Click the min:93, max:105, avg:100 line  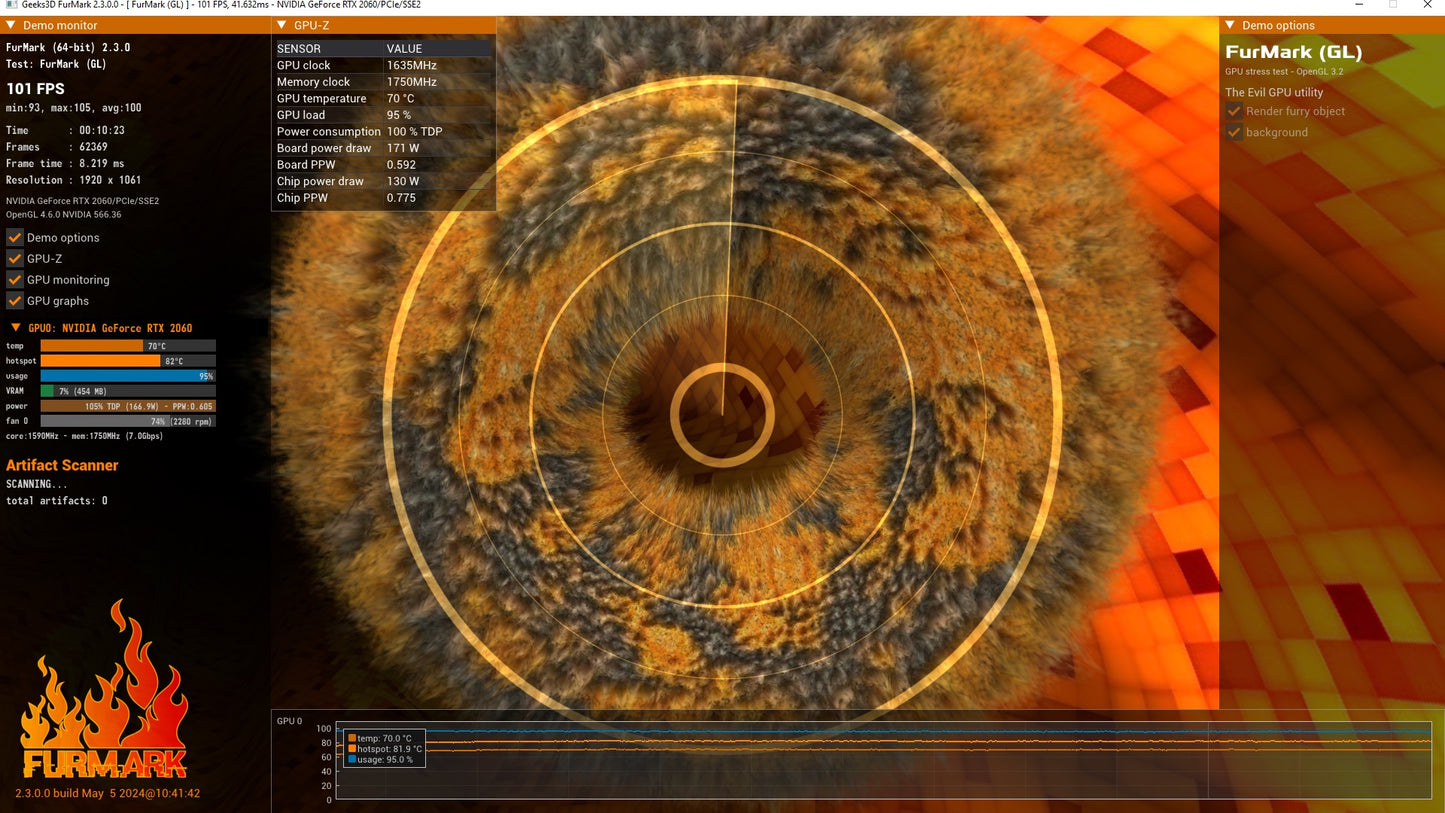74,108
